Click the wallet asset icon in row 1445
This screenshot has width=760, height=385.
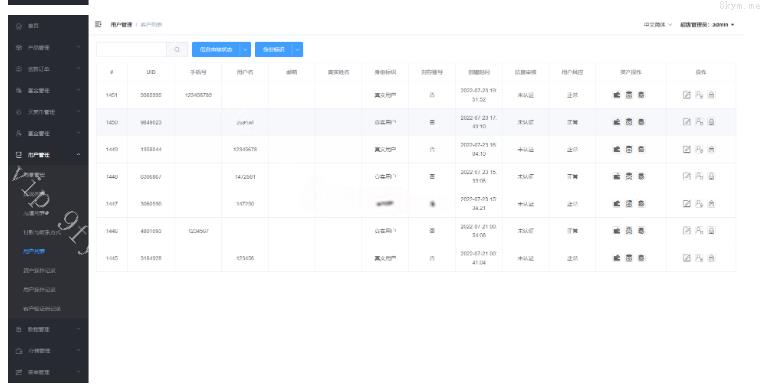(617, 258)
